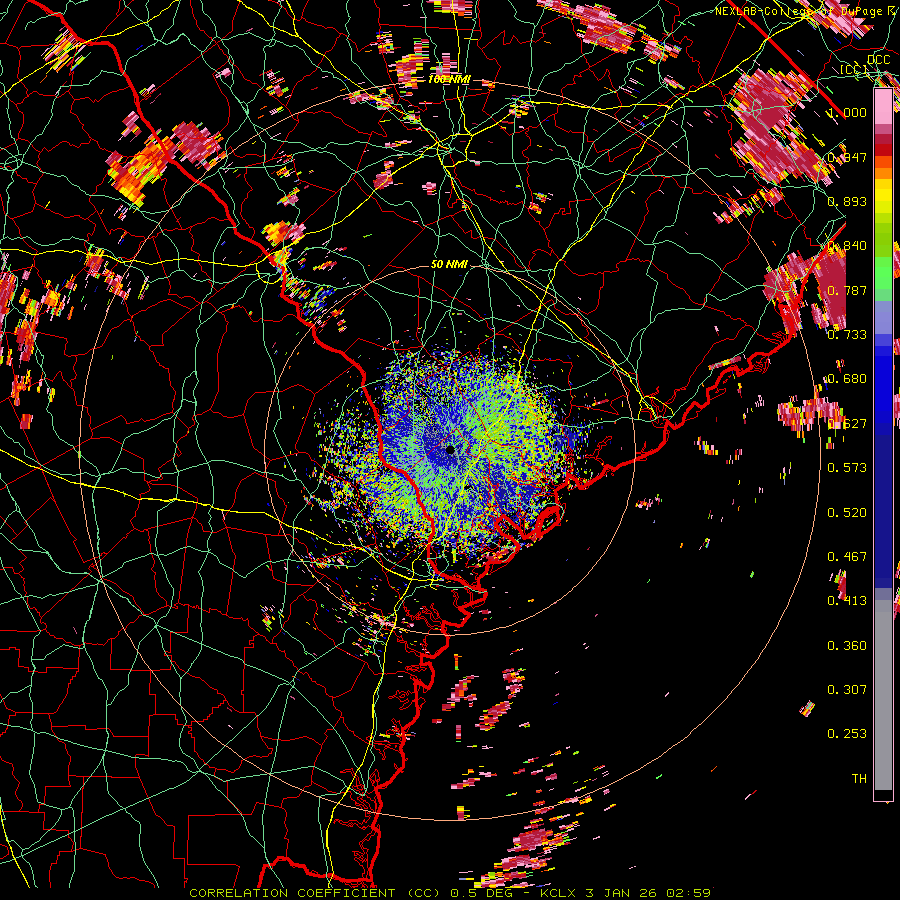
Task: Click the 0.627 scale value
Action: pos(847,423)
